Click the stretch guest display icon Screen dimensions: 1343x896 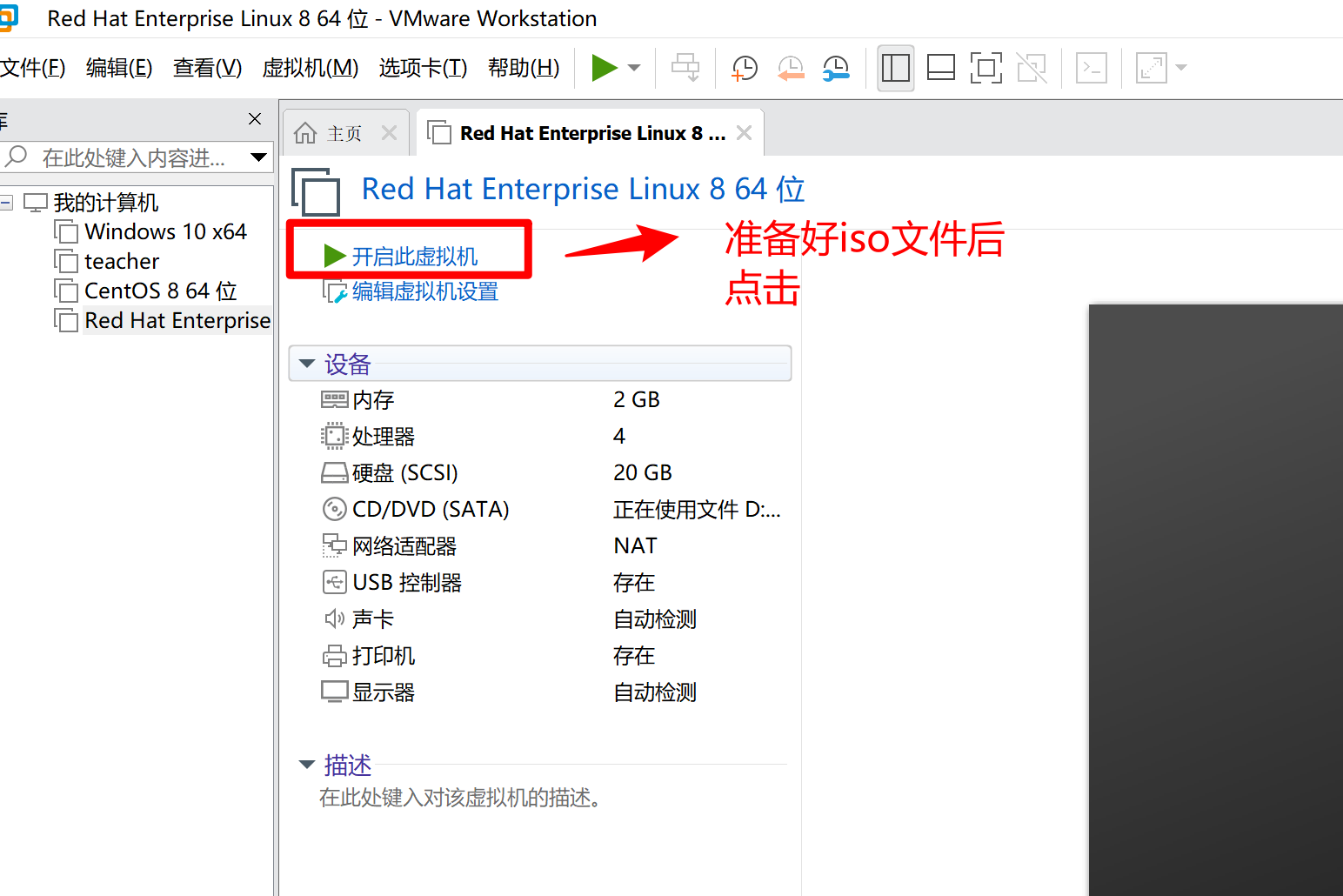(1151, 68)
